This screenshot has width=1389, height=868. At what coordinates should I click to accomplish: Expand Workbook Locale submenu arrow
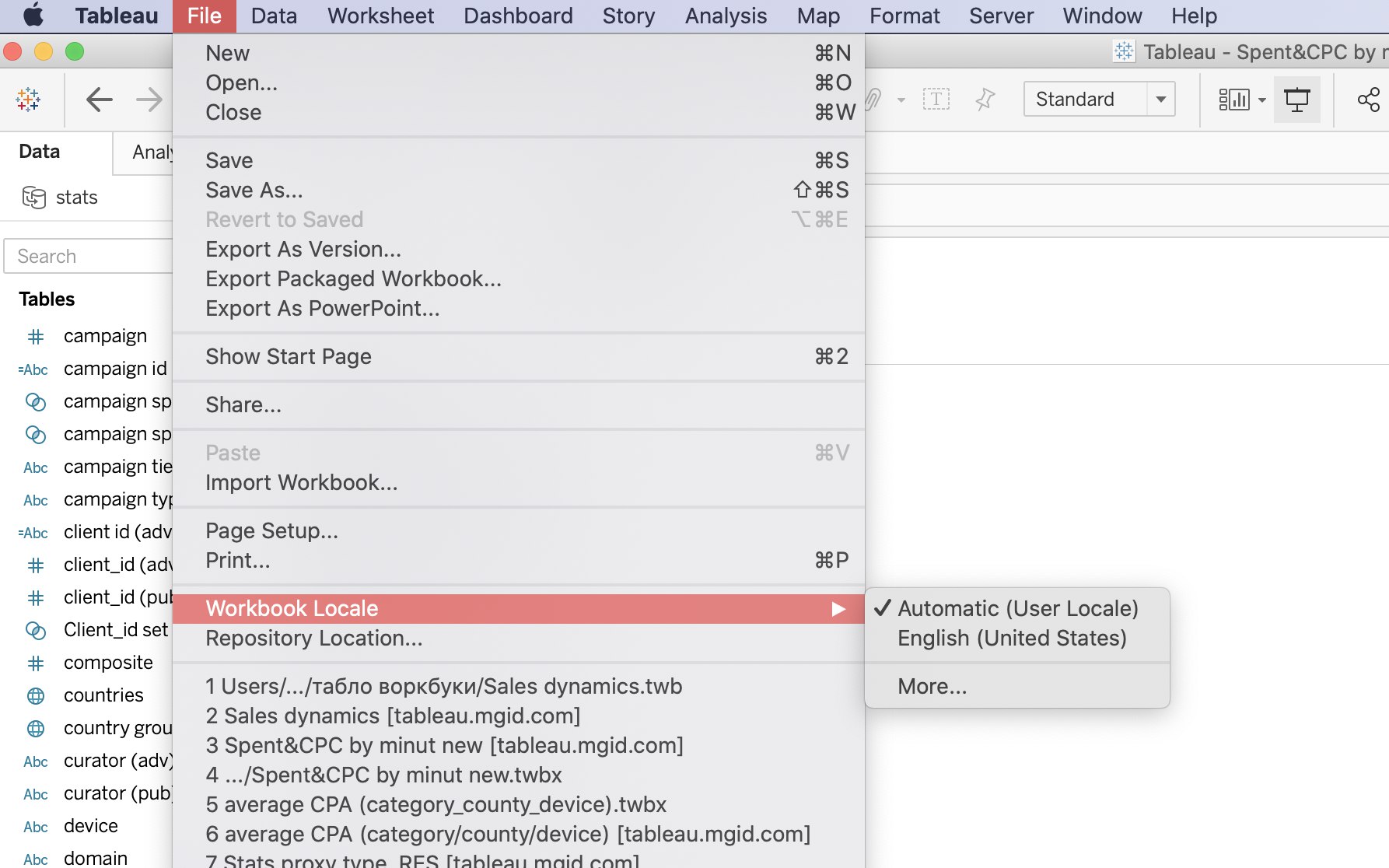click(838, 609)
